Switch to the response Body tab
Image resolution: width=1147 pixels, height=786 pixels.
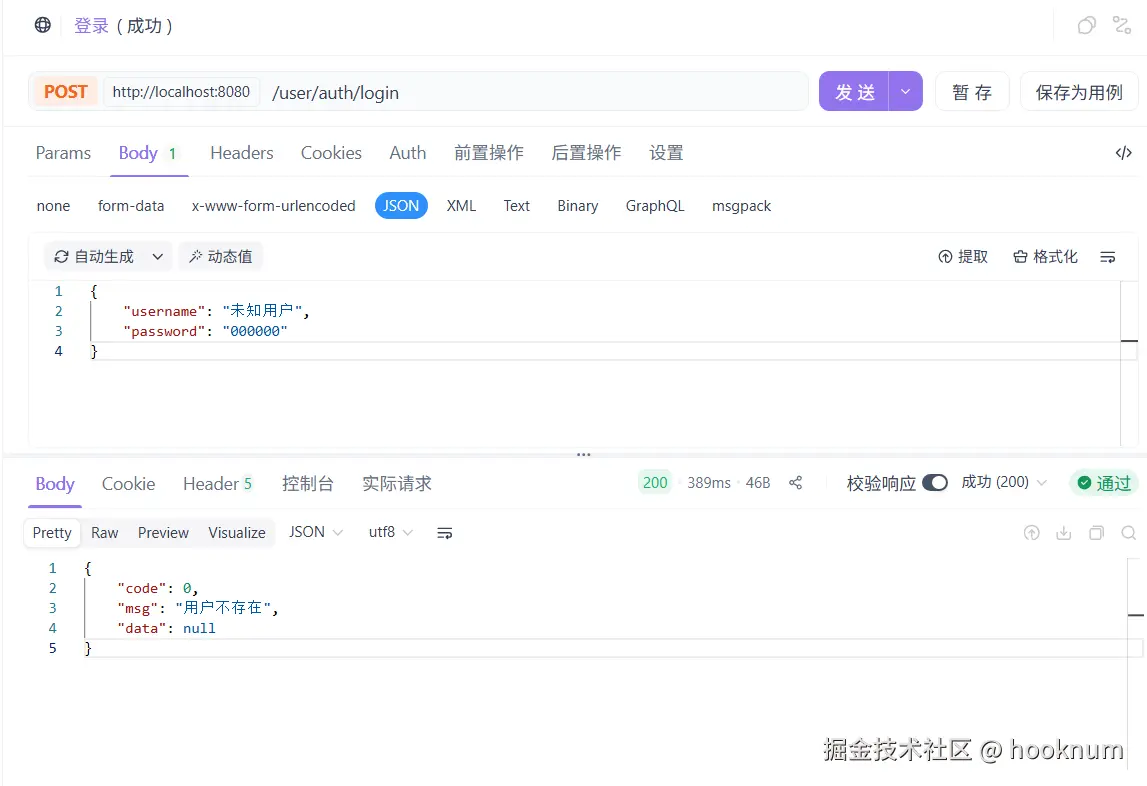click(55, 484)
